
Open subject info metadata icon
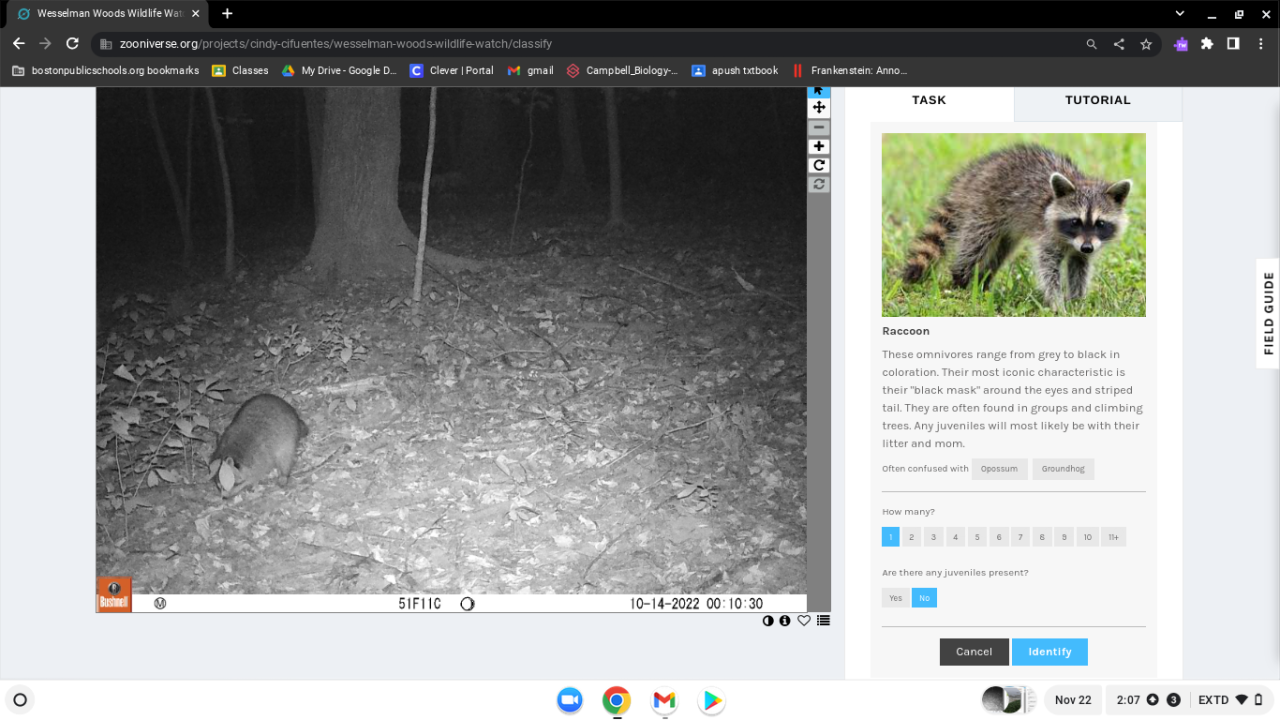pyautogui.click(x=785, y=621)
